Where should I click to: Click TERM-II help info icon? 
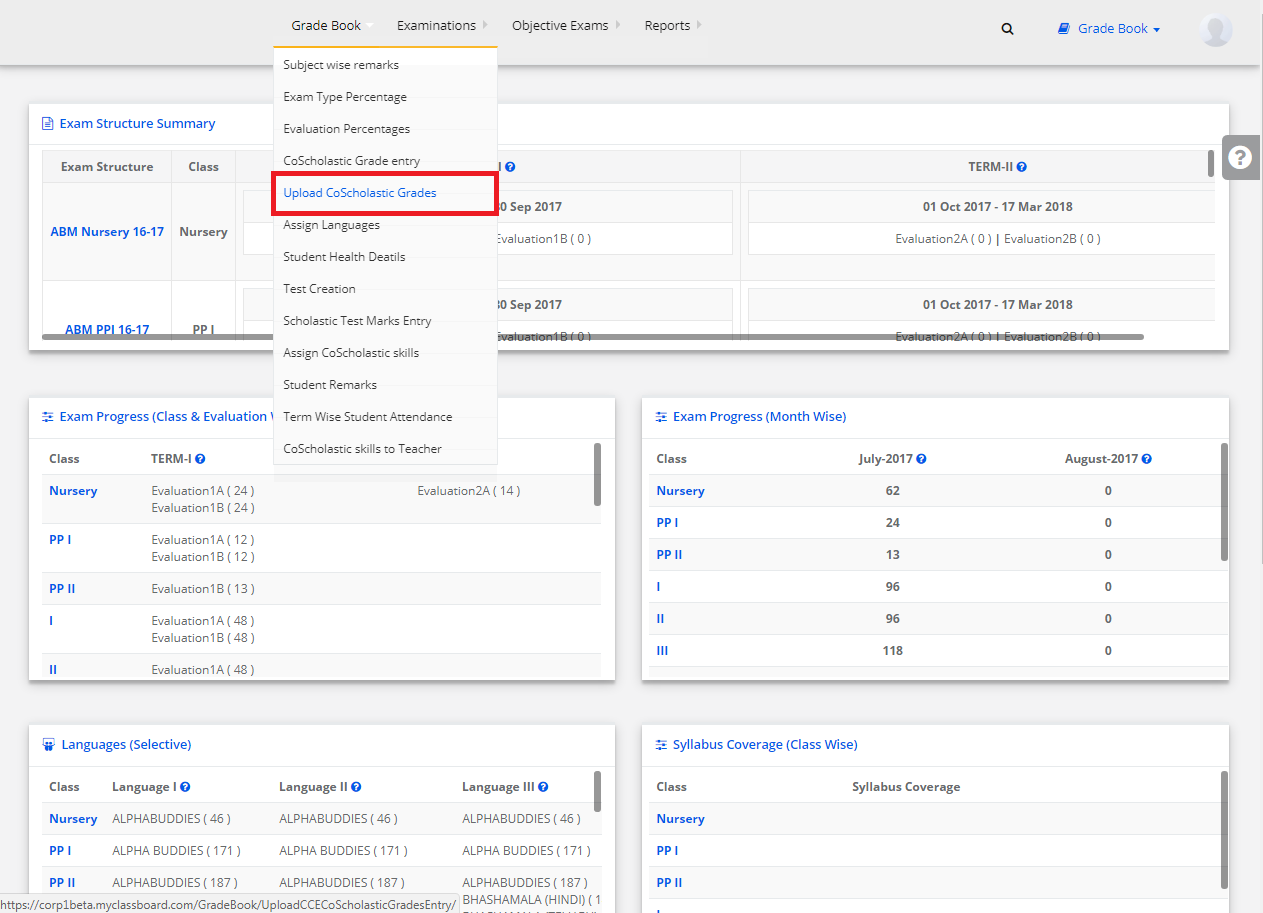(1021, 168)
